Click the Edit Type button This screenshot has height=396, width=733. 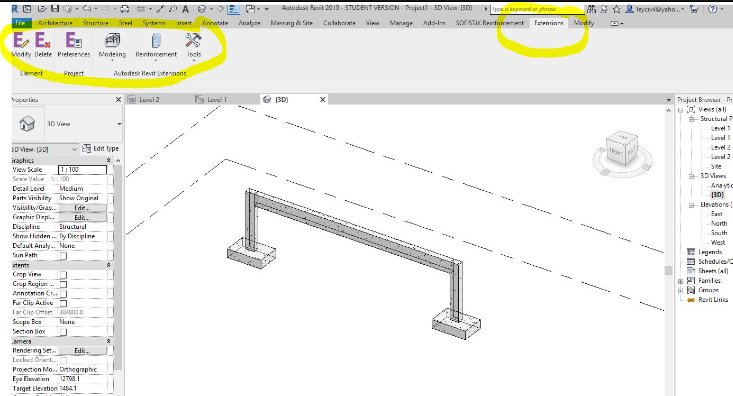101,149
